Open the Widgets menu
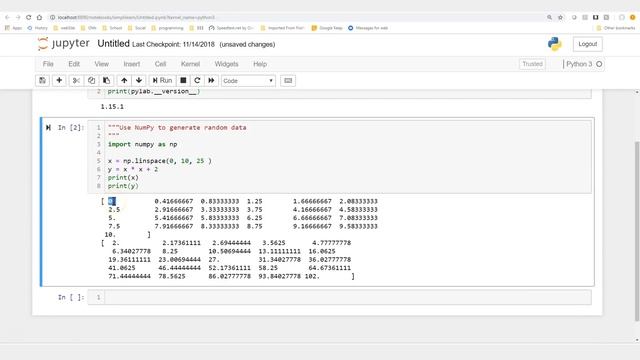 coord(227,64)
